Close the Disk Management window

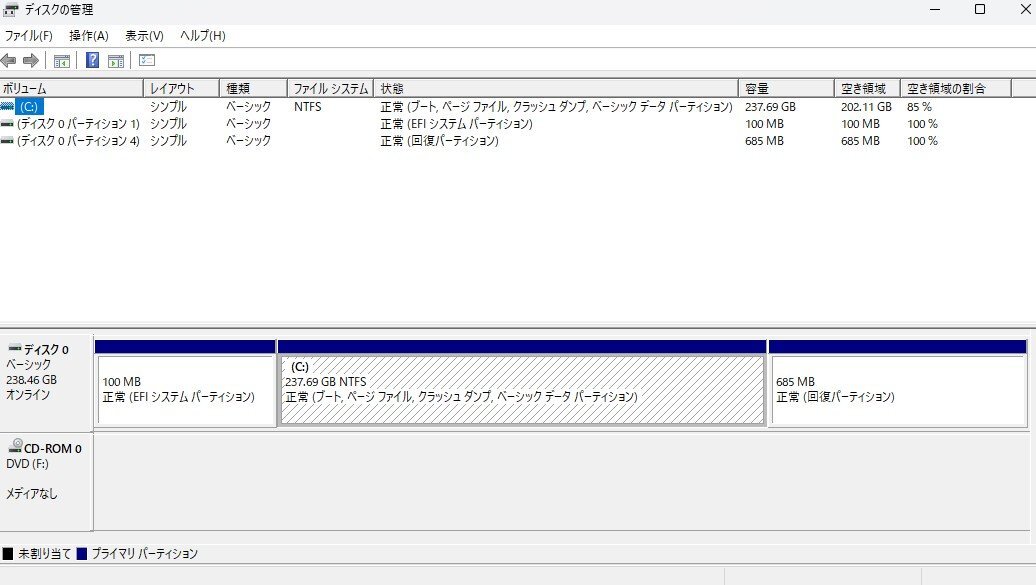[x=1024, y=9]
